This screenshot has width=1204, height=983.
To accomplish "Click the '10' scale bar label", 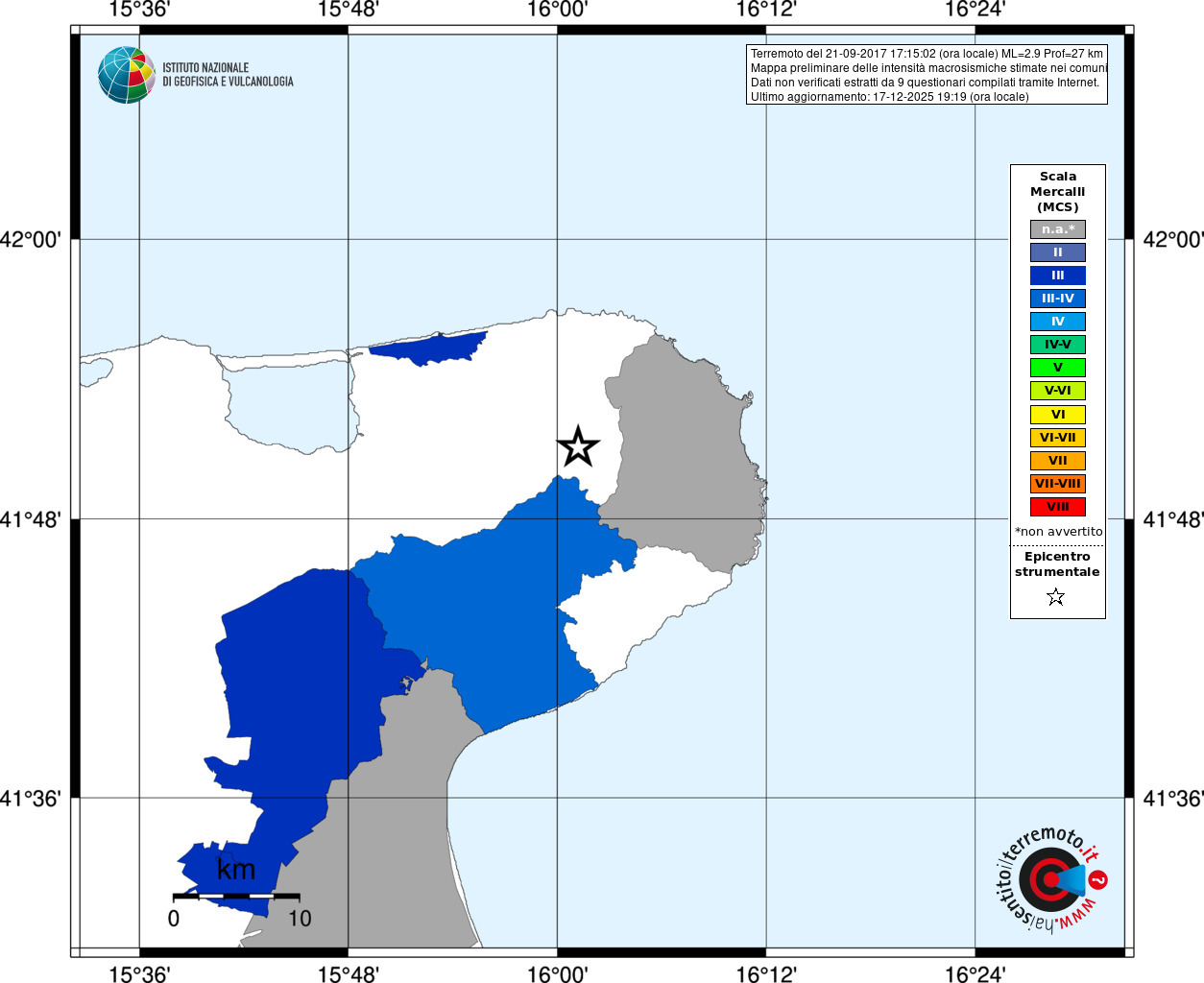I will click(x=300, y=919).
